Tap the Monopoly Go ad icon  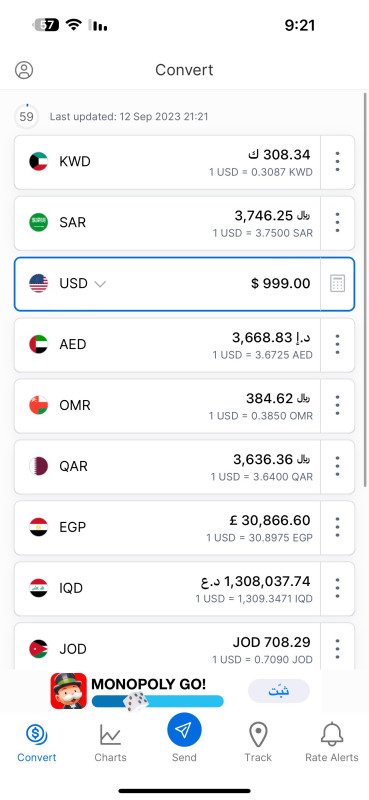[68, 691]
